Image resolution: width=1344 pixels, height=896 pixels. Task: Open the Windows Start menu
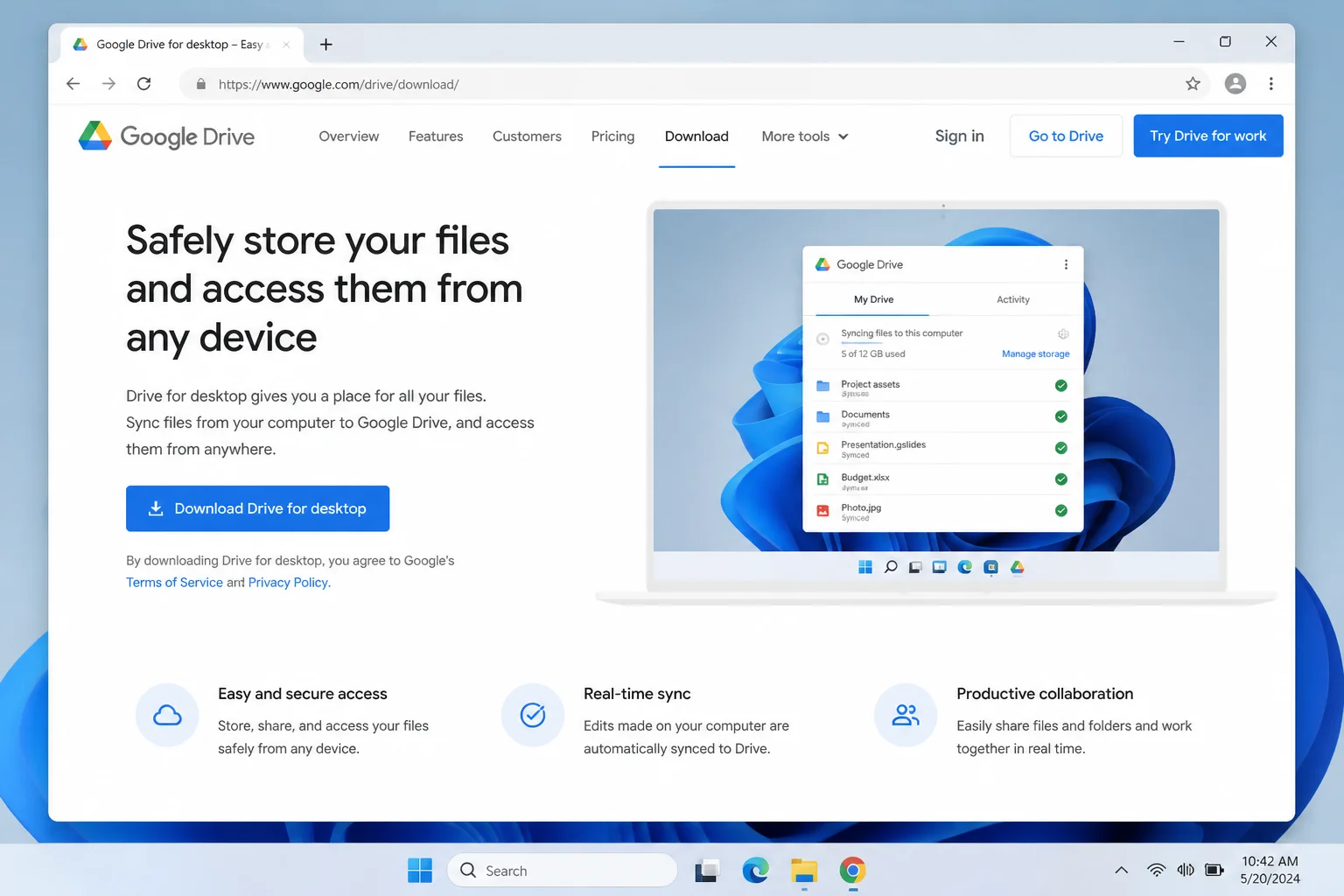click(x=420, y=871)
